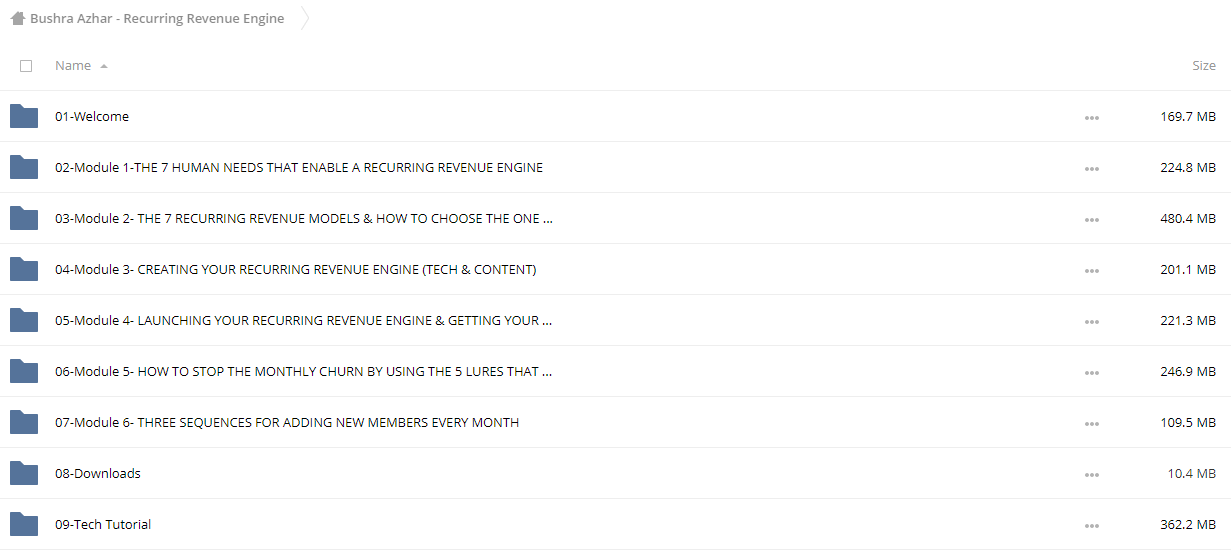Click folder icon for 04-Module 3 row
This screenshot has width=1231, height=551.
point(24,269)
